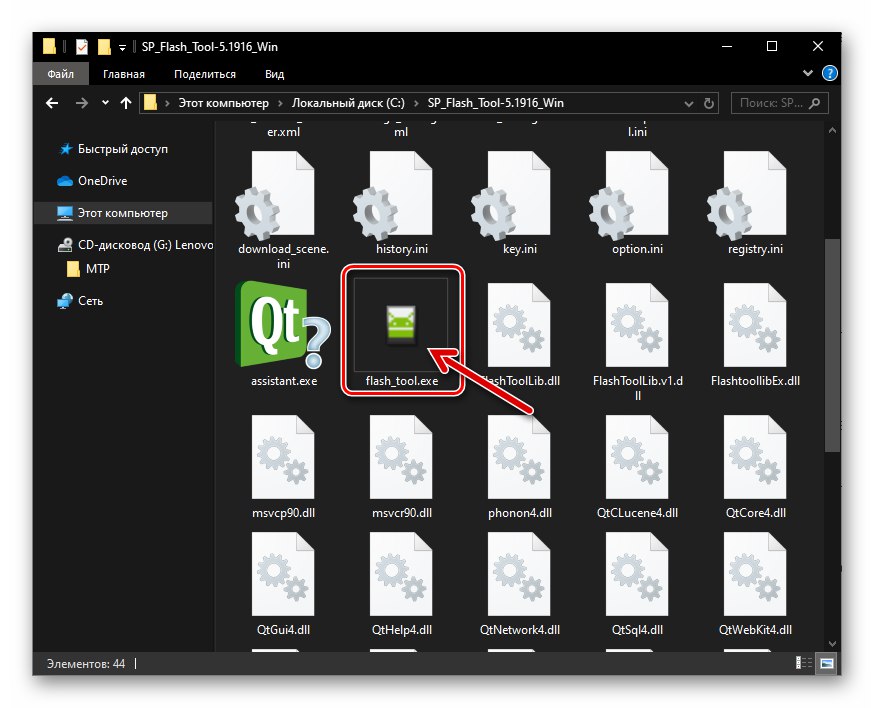874x708 pixels.
Task: Open quick access toolbar customize dropdown
Action: pyautogui.click(x=123, y=48)
